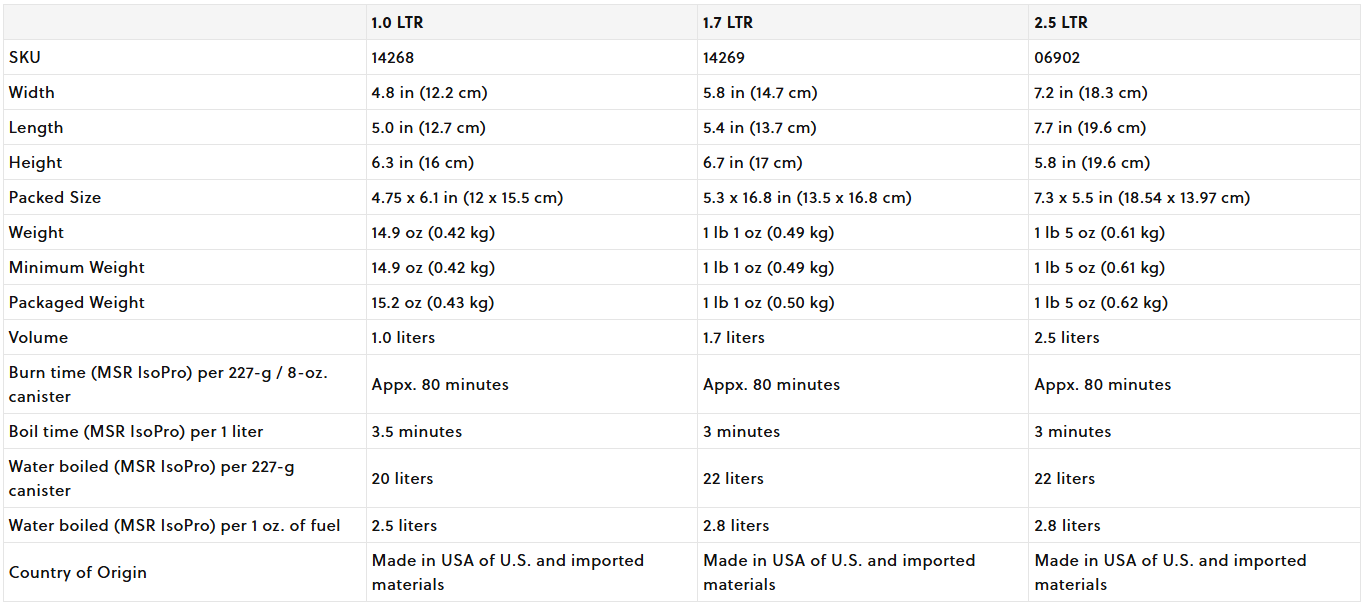Click the SKU value 14268
The width and height of the screenshot is (1365, 606).
(393, 58)
